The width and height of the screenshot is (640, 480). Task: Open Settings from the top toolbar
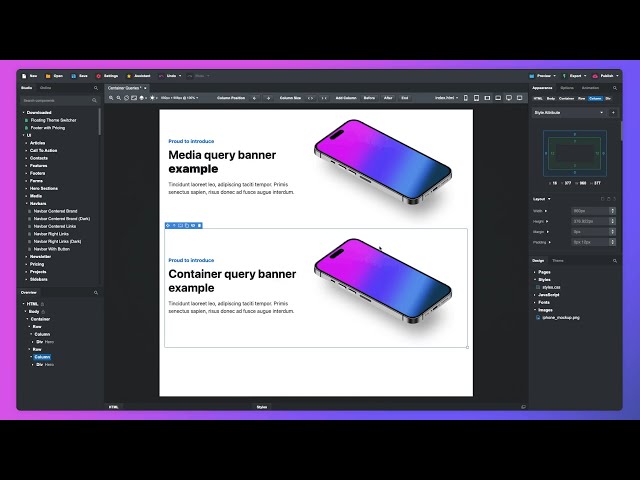(107, 76)
